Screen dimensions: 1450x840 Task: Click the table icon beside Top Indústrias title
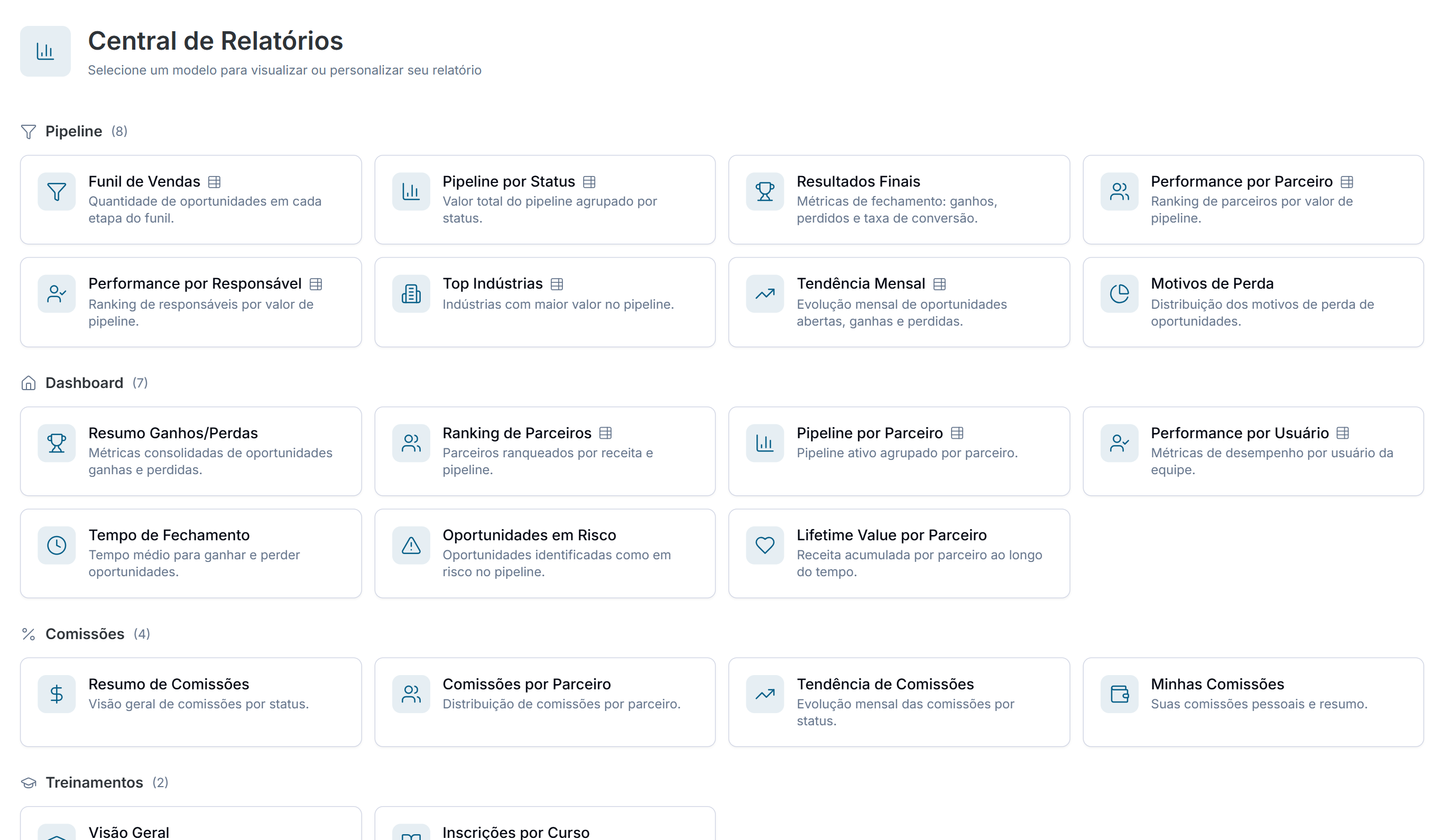557,284
